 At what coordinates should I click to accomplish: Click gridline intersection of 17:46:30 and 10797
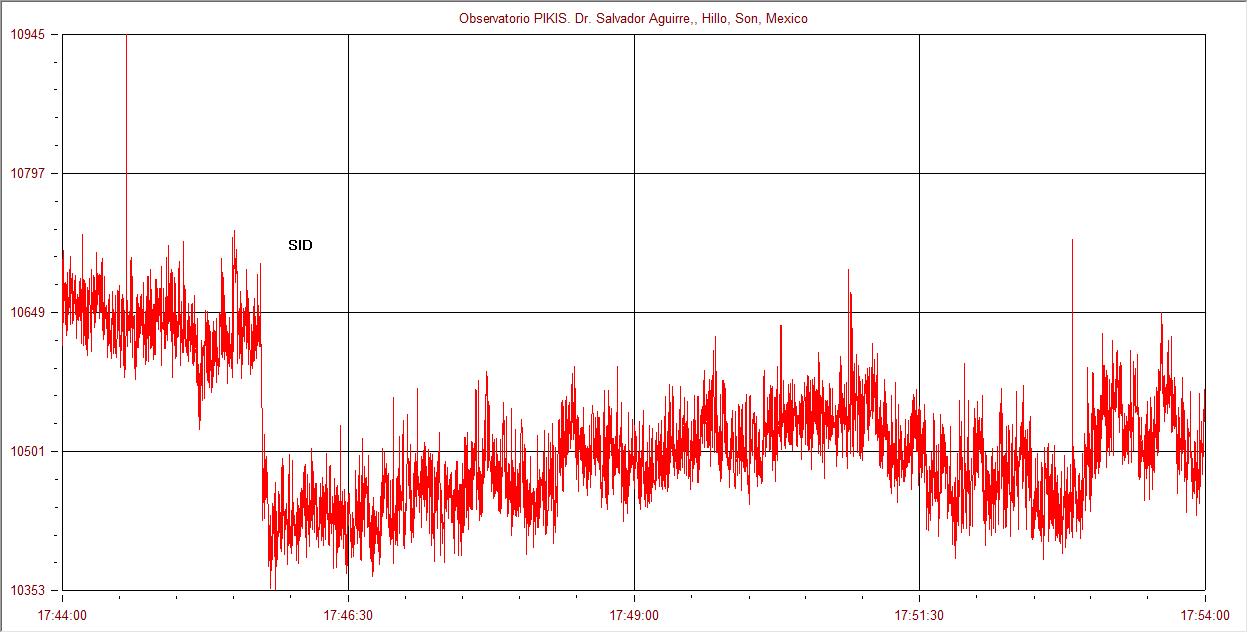348,173
